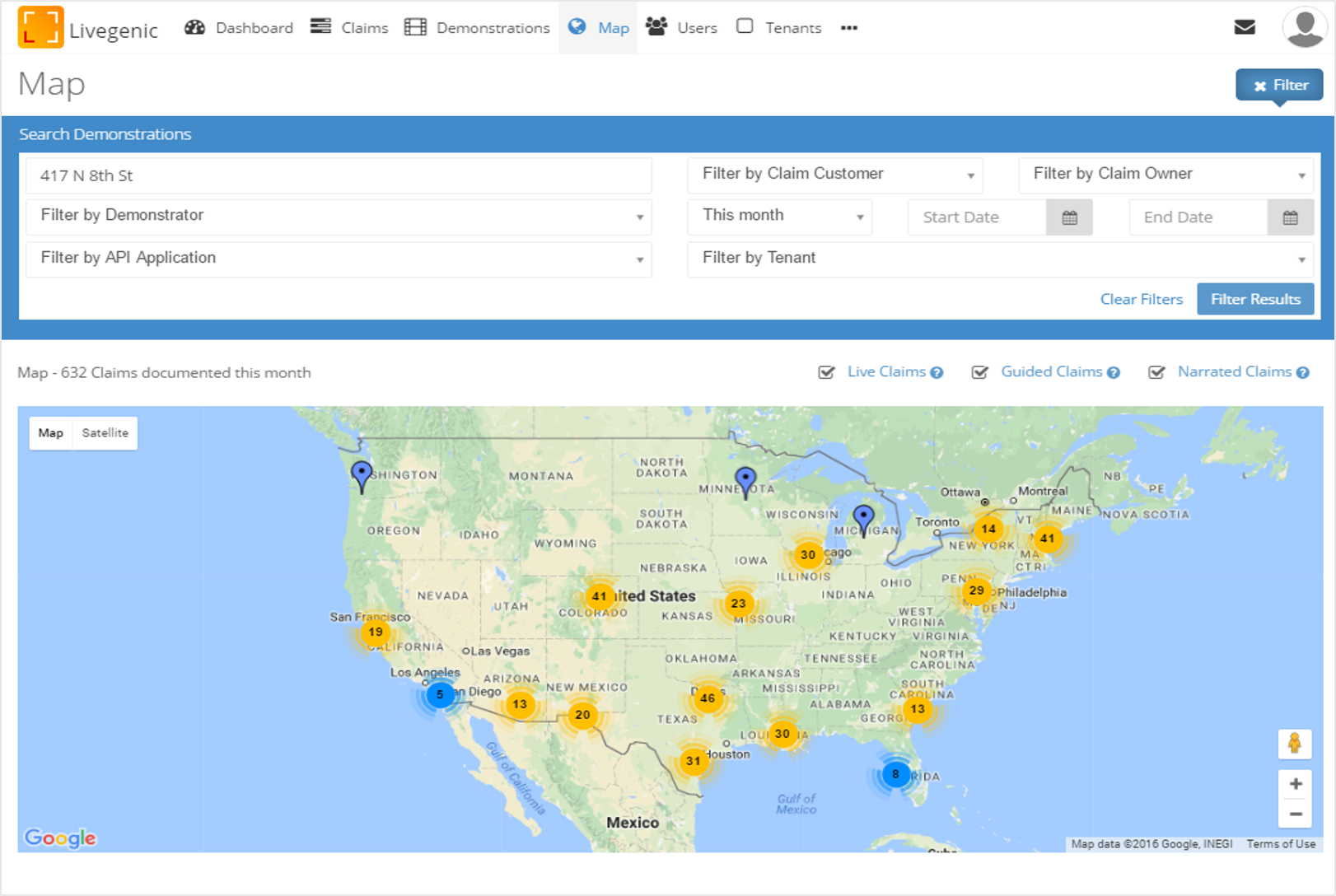Viewport: 1336px width, 896px height.
Task: Click Narrated Claims help question icon
Action: 1303,373
